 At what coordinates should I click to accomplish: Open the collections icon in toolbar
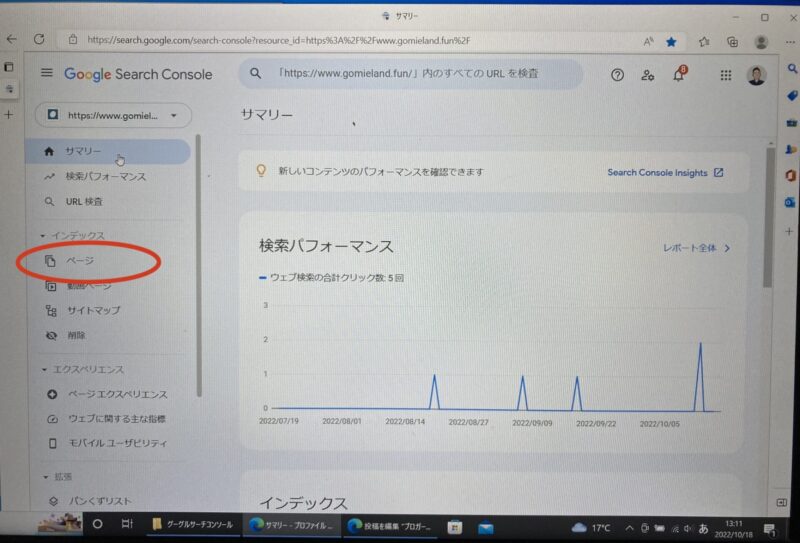[732, 42]
